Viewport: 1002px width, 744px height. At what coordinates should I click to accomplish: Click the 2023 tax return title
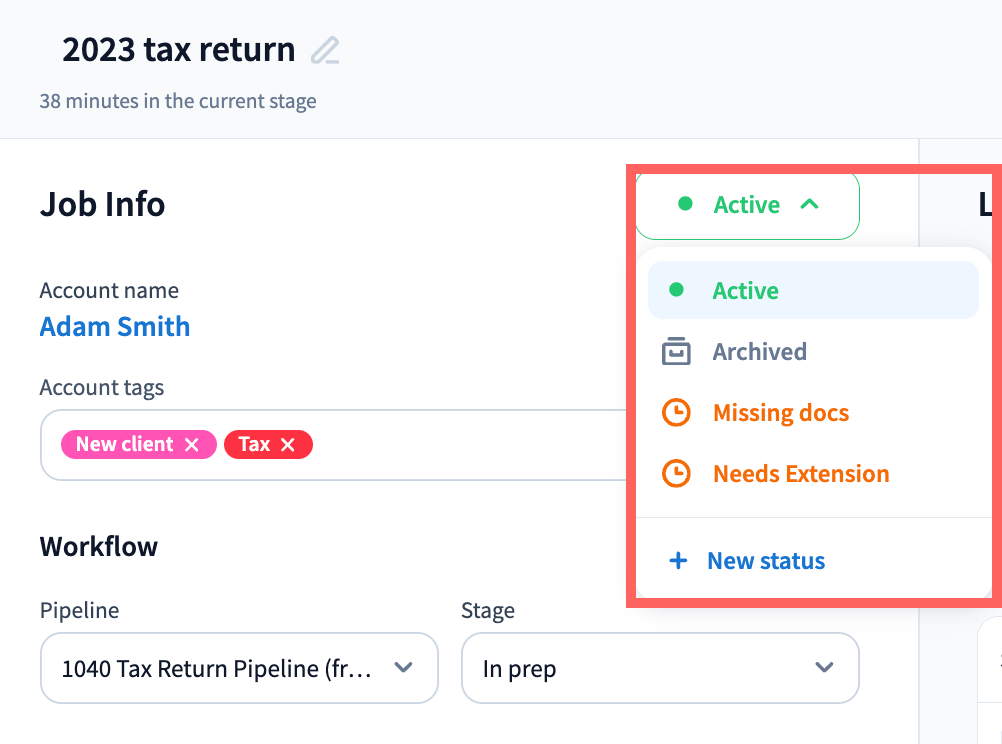click(x=179, y=50)
